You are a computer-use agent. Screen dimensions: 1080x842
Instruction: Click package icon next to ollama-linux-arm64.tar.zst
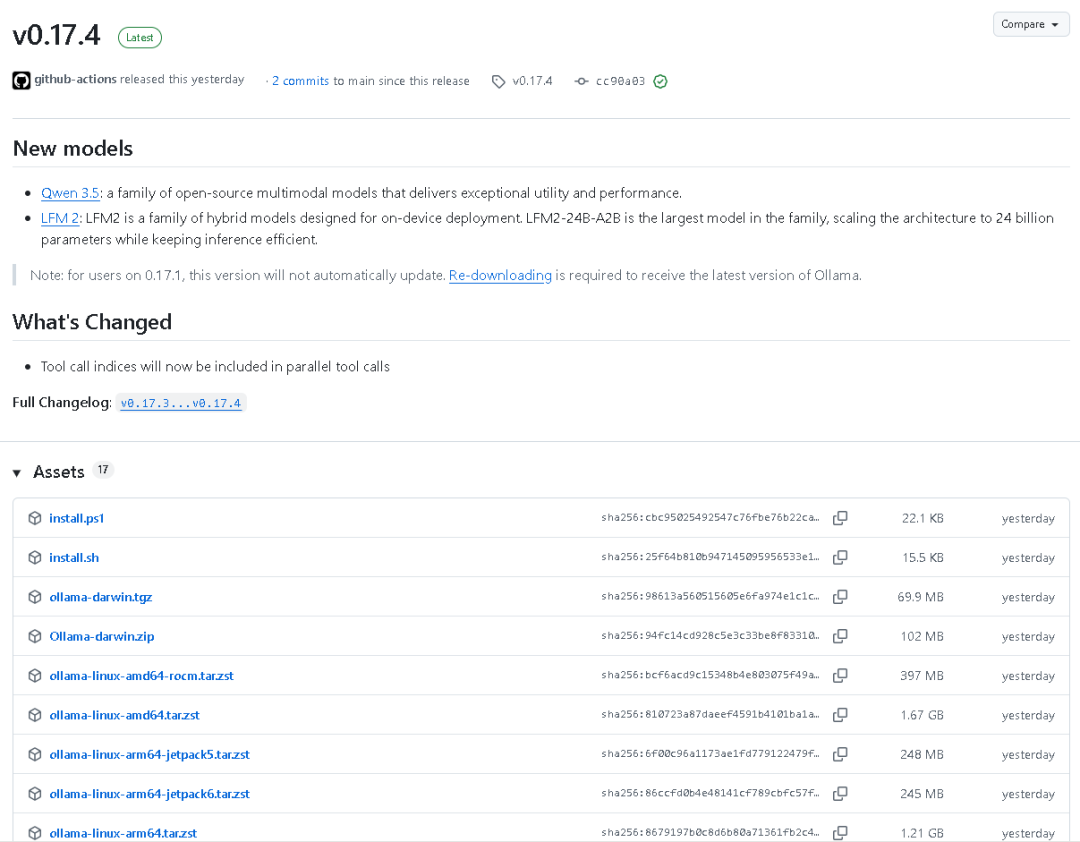34,833
